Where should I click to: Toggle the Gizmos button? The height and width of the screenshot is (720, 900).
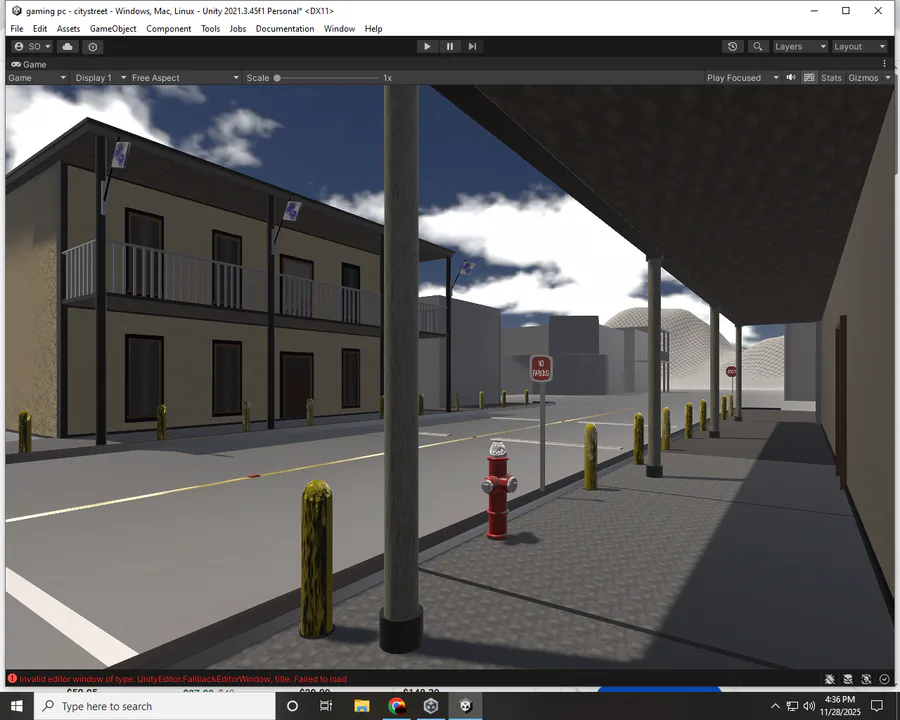[x=863, y=78]
